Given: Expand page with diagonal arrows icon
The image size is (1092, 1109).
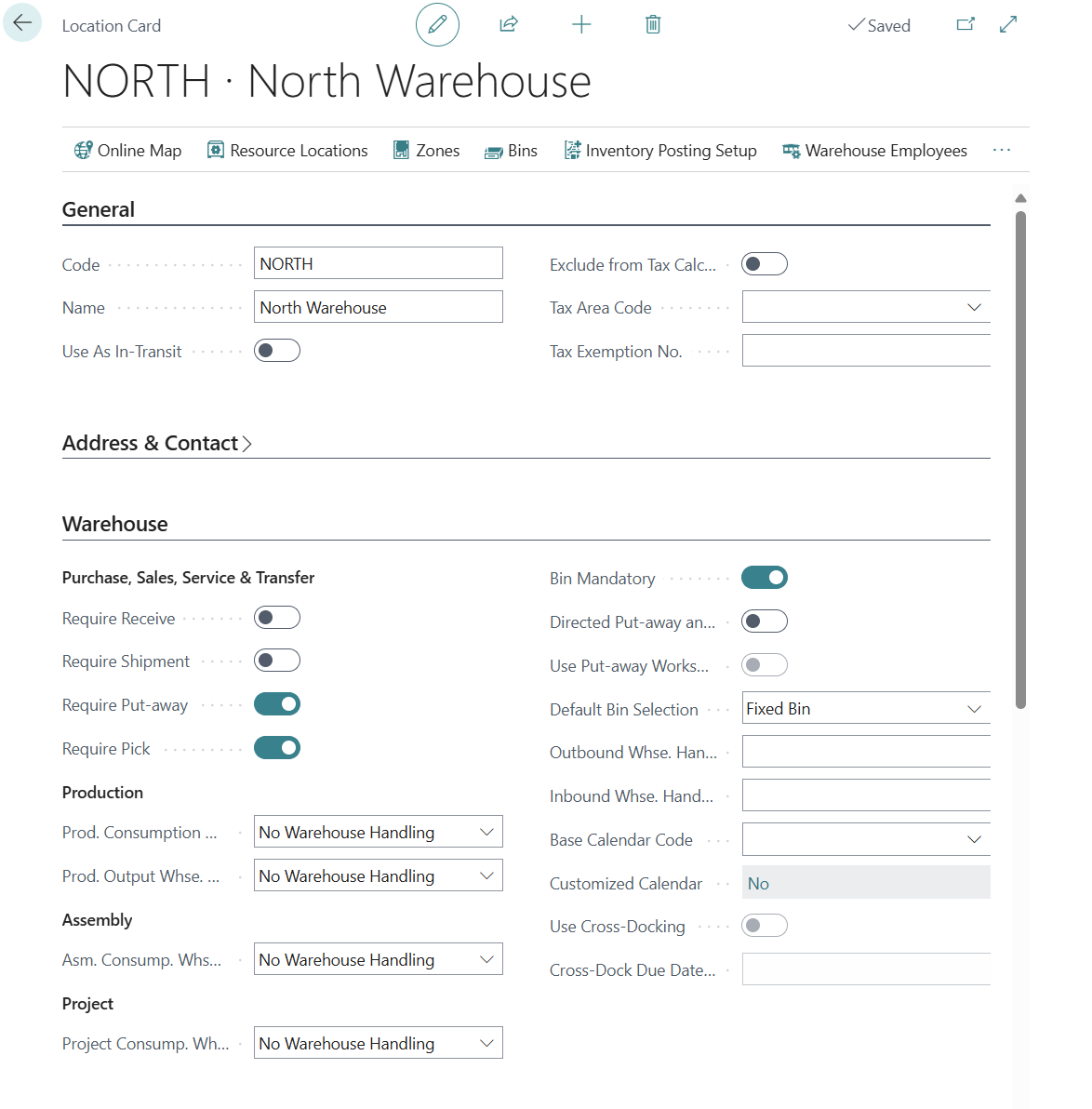Looking at the screenshot, I should 1008,25.
